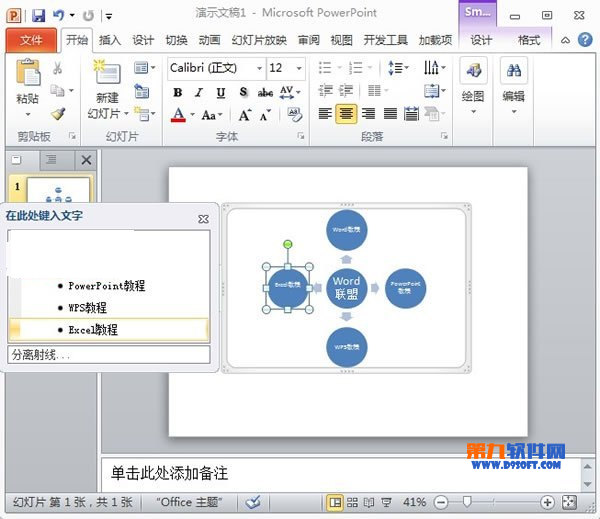Align text right
The image size is (600, 519).
(368, 113)
